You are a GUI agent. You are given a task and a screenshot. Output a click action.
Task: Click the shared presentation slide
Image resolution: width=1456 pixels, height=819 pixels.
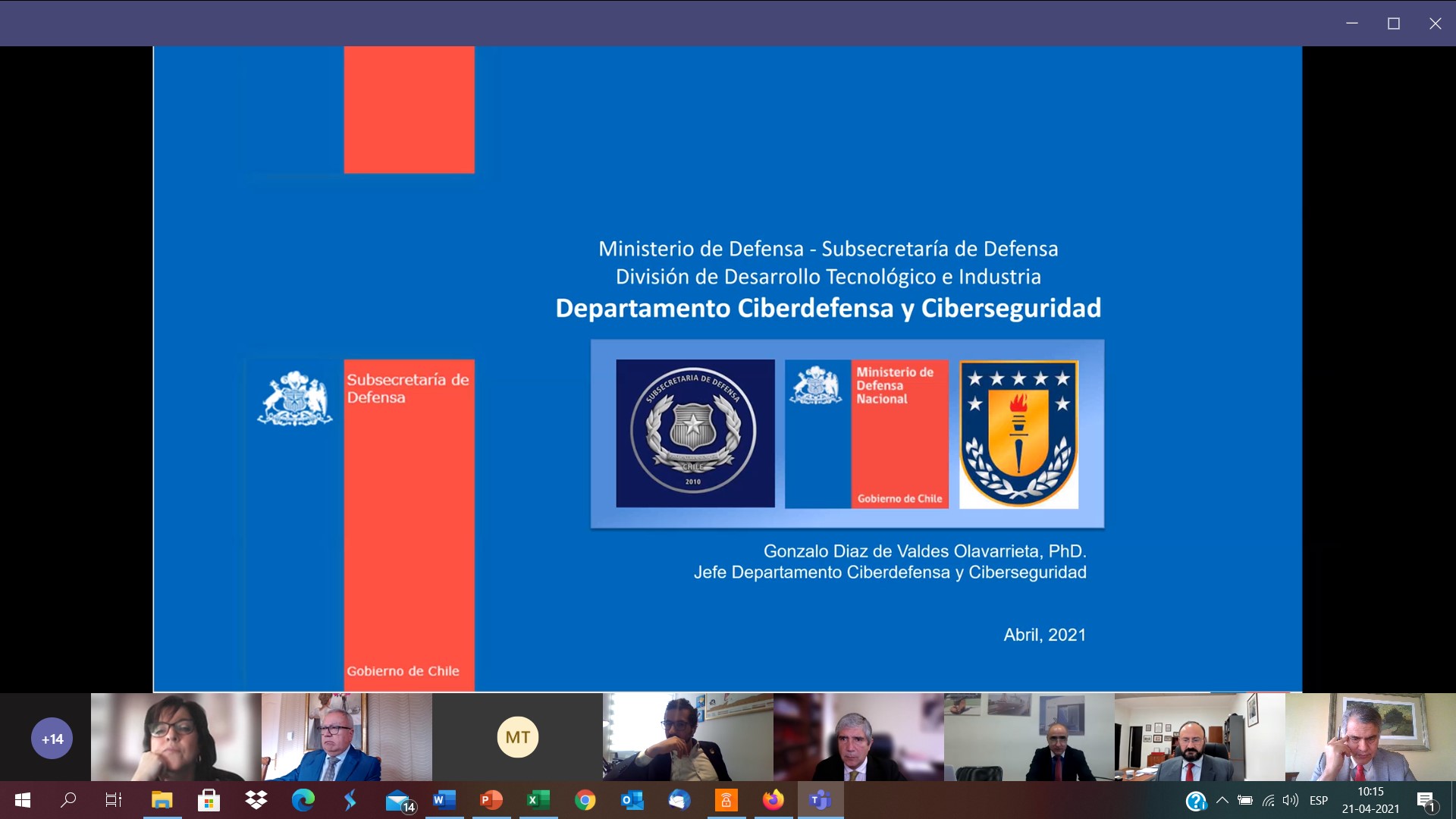[728, 369]
